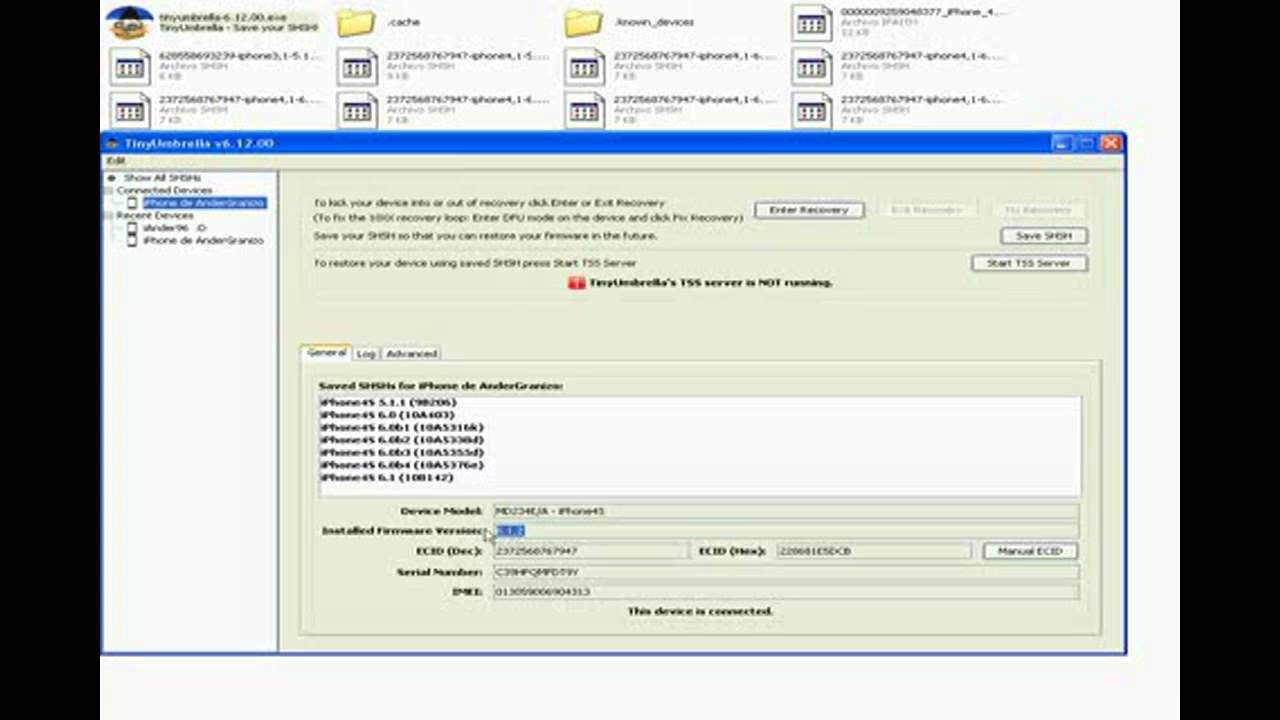Select saved SHSH iPhone4S 6.0b4 entry
The width and height of the screenshot is (1280, 720).
[402, 465]
